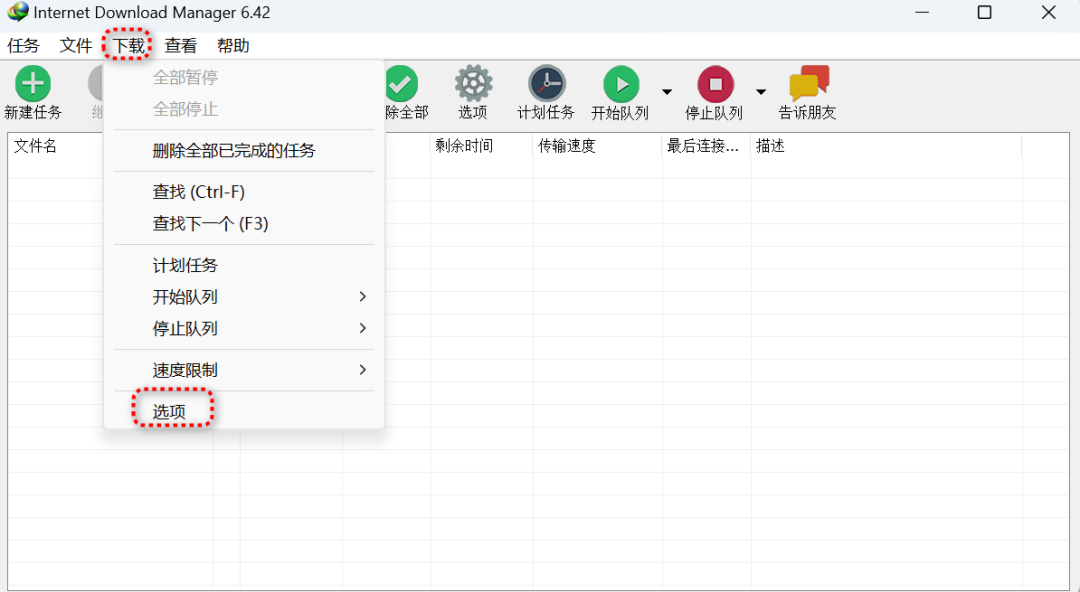Viewport: 1080px width, 592px height.
Task: Open the 查看 menu
Action: (180, 45)
